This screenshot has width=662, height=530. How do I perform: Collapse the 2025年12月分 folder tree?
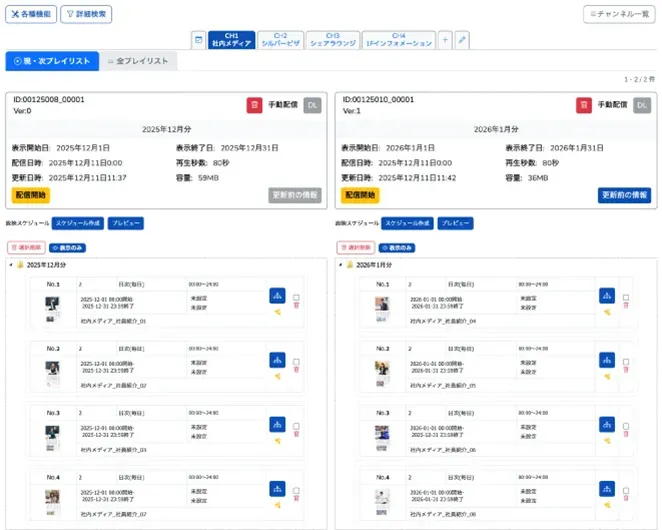[x=10, y=265]
